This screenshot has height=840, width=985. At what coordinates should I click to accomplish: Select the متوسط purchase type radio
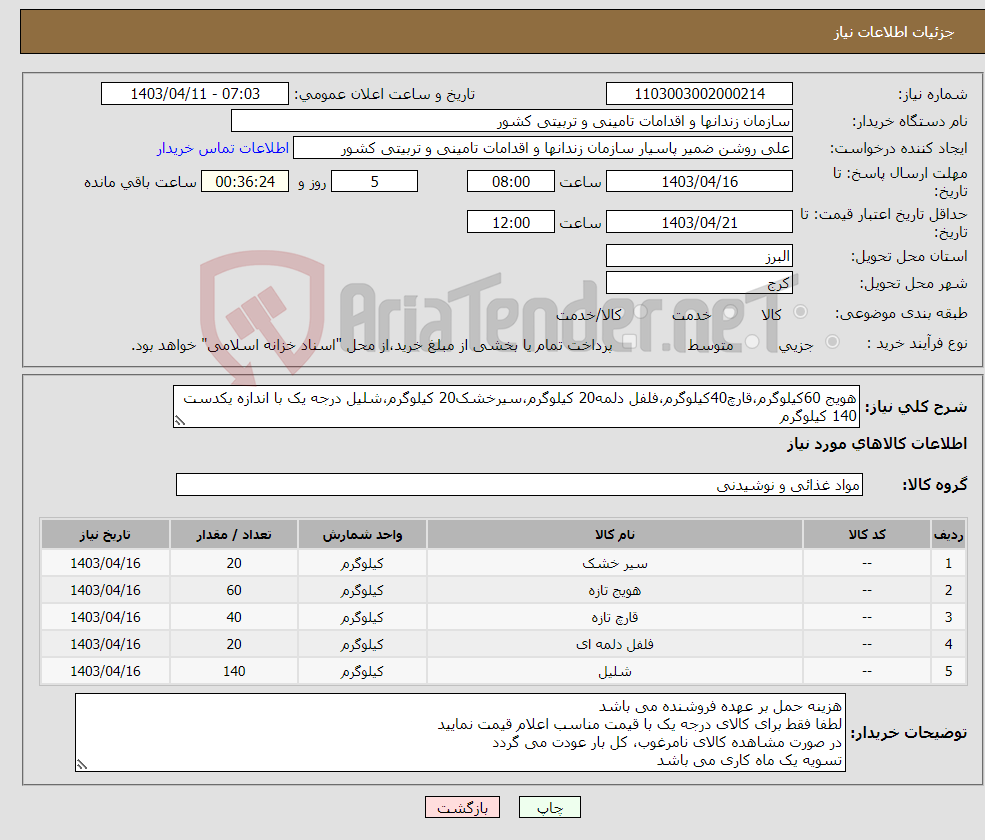[x=752, y=342]
